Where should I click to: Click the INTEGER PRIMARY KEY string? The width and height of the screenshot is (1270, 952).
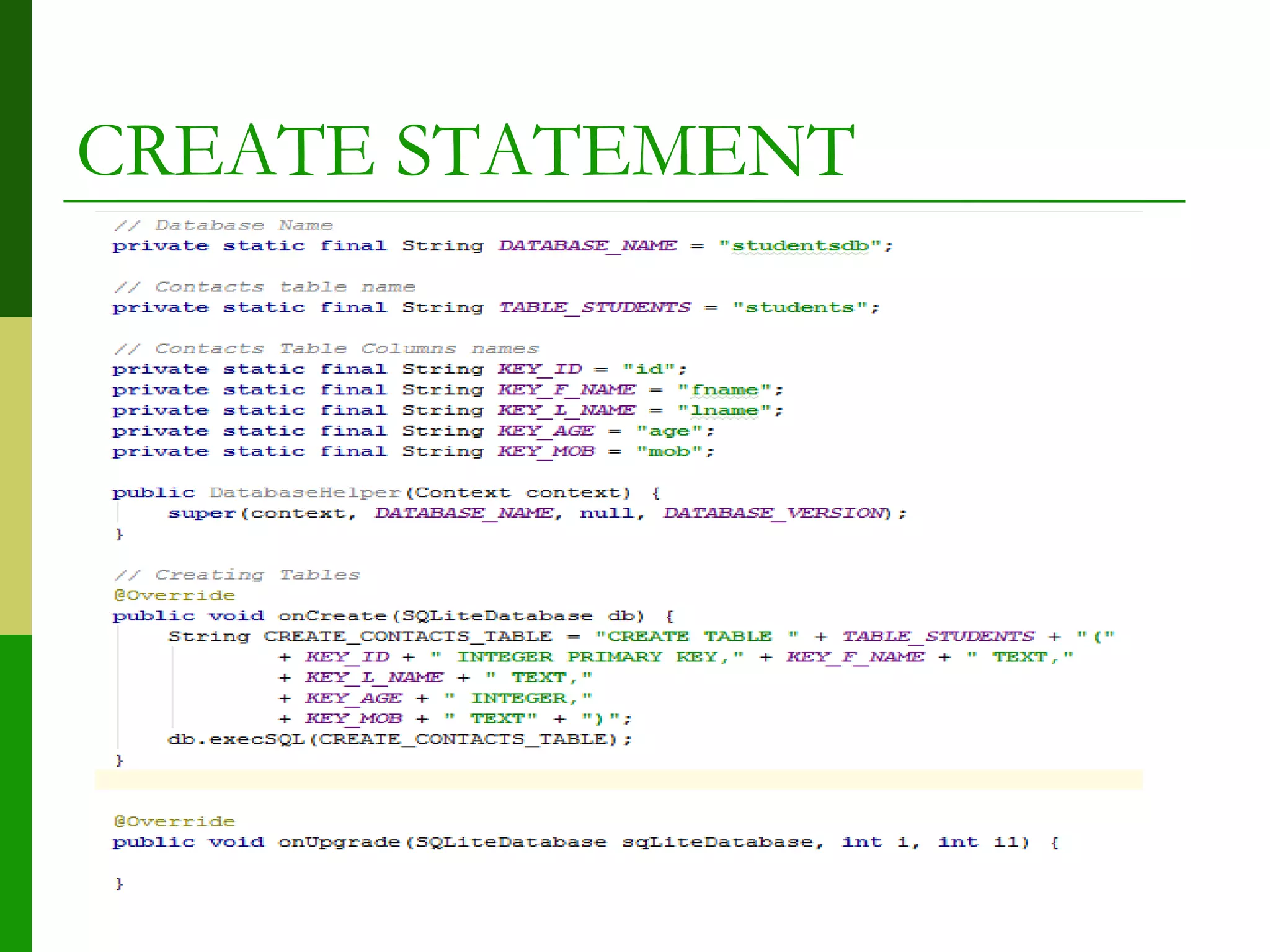pos(587,657)
